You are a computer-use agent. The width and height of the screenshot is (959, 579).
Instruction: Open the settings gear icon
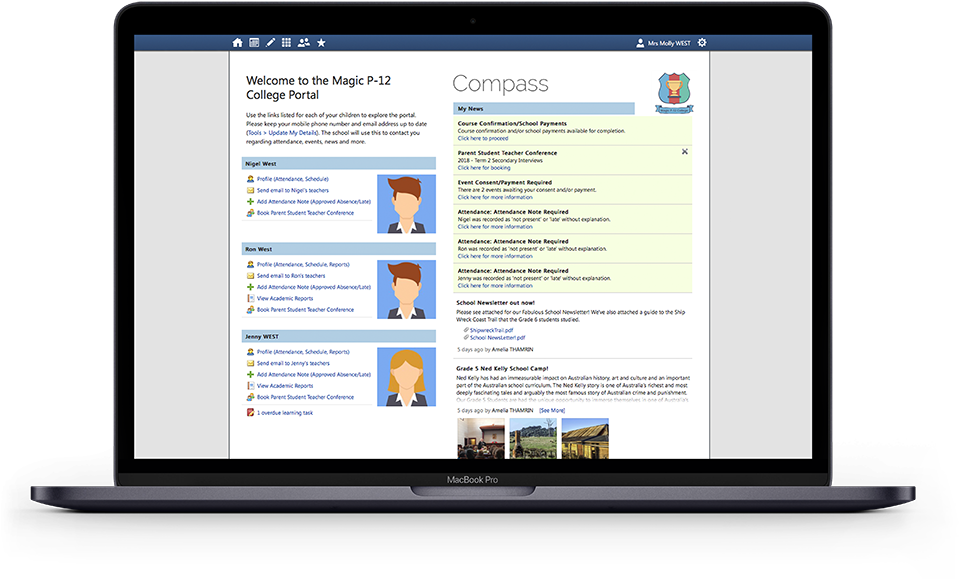[702, 43]
